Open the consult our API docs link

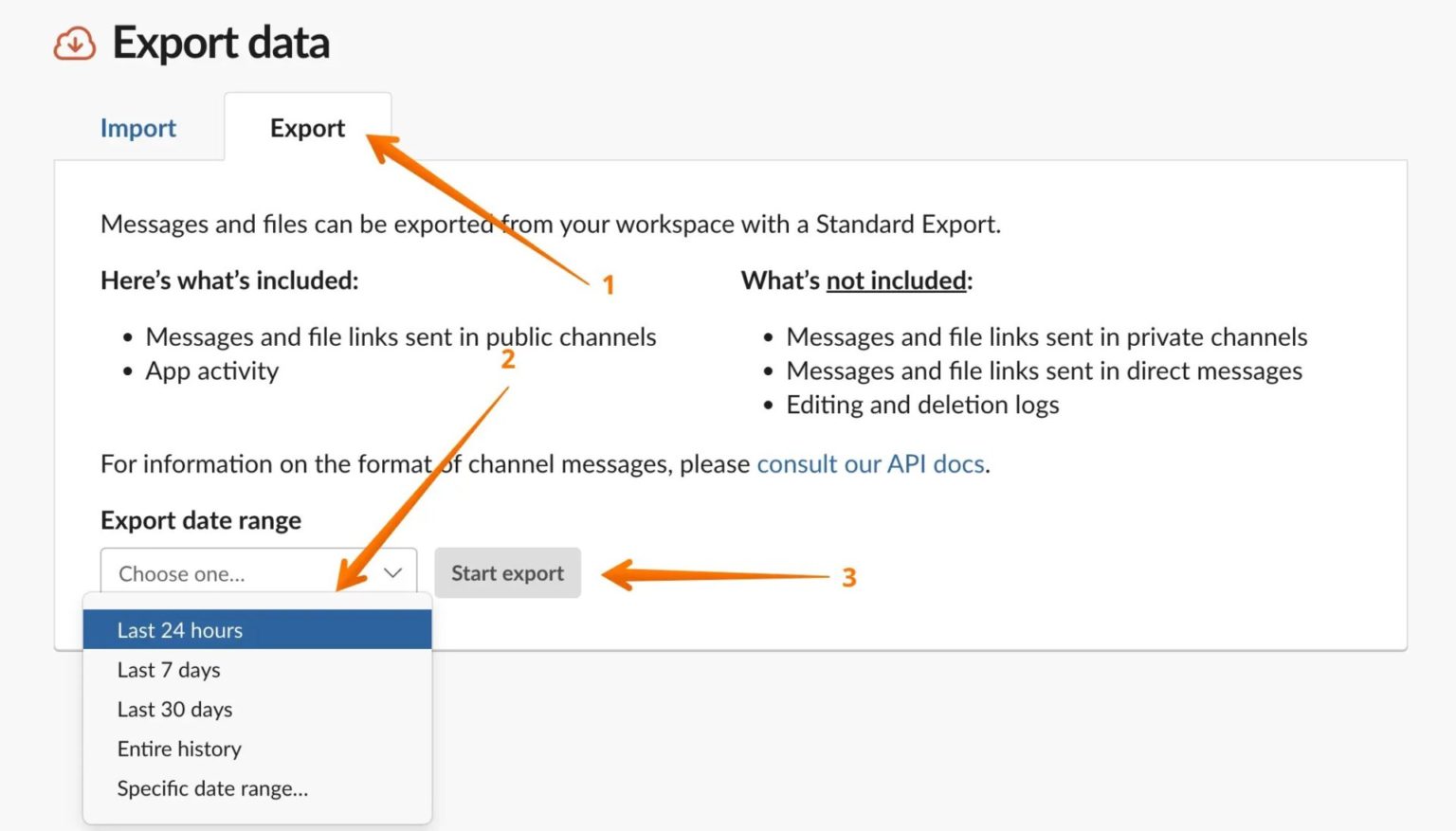[x=869, y=463]
